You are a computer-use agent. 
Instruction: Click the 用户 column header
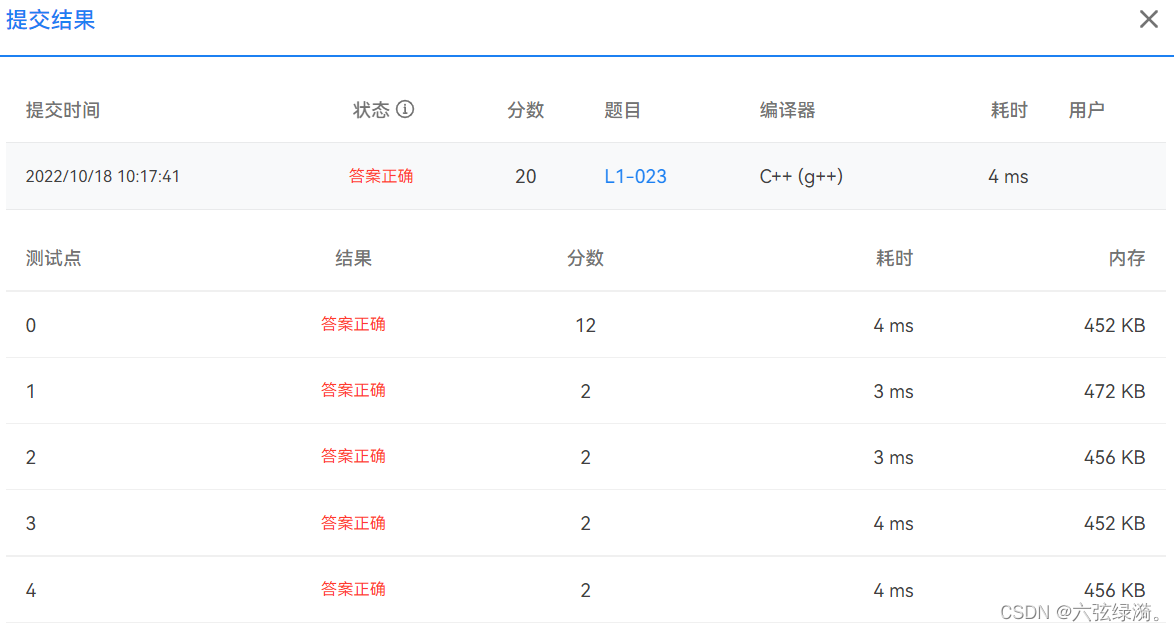(x=1087, y=110)
